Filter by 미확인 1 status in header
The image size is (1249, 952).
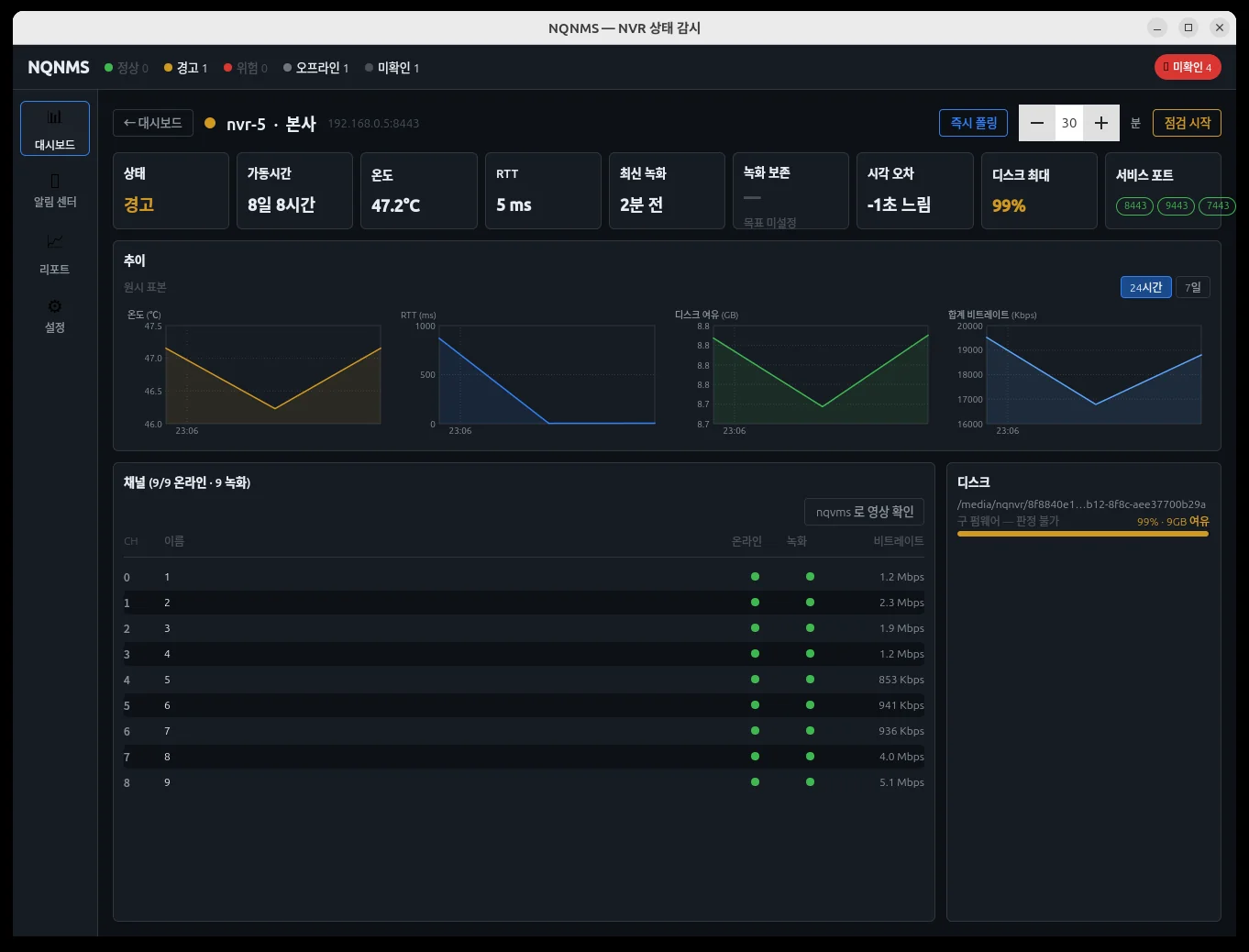tap(392, 68)
